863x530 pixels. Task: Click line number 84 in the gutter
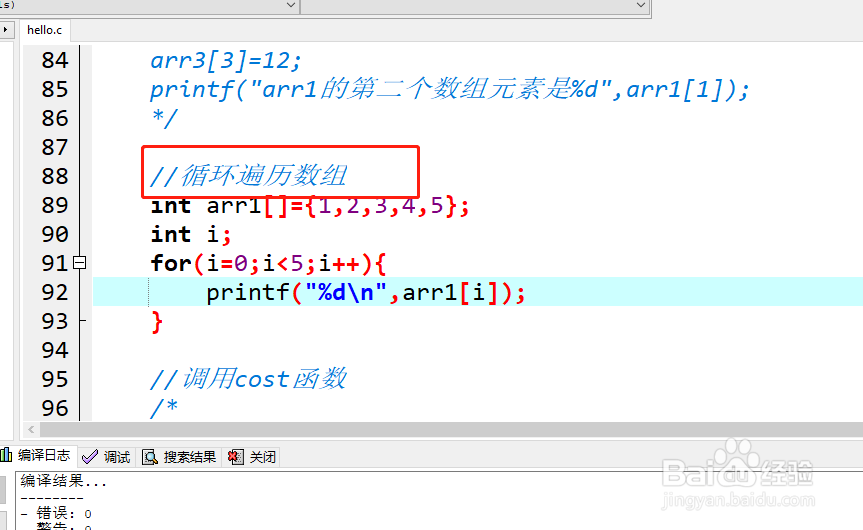coord(54,60)
